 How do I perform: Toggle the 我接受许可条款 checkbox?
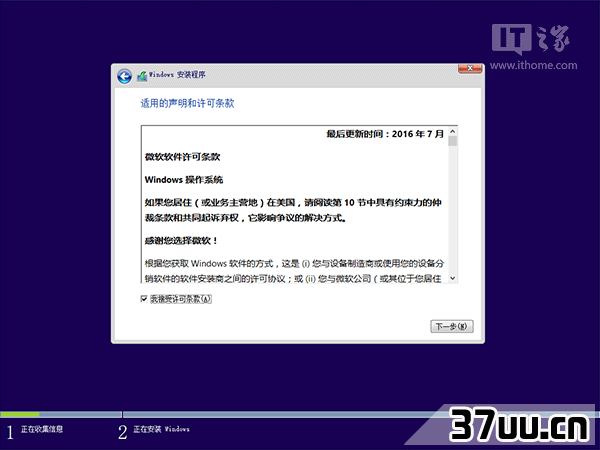[x=144, y=298]
